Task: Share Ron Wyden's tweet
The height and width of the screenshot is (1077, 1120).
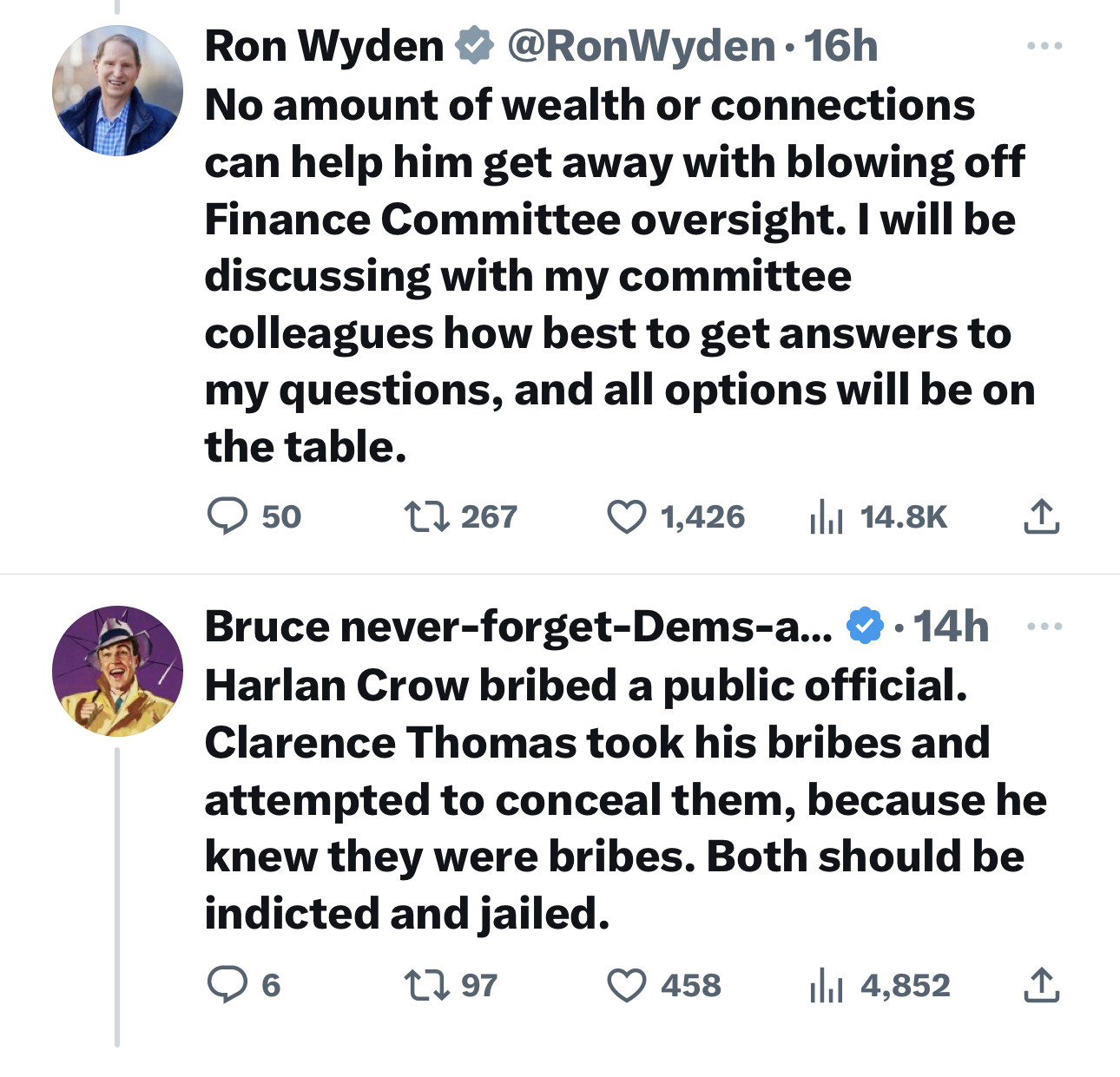Action: coord(1041,517)
